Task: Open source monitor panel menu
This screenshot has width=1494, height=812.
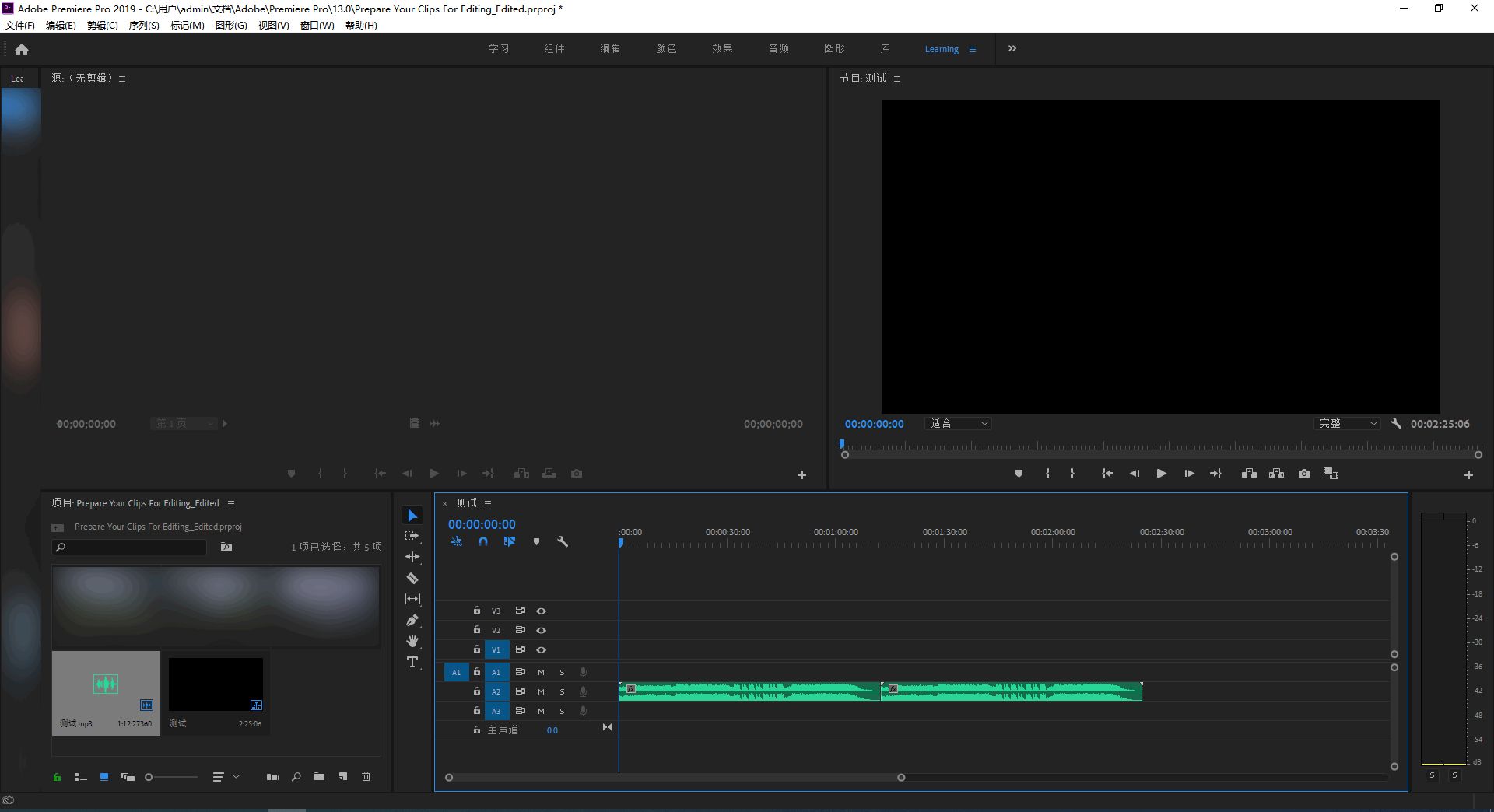Action: [122, 79]
